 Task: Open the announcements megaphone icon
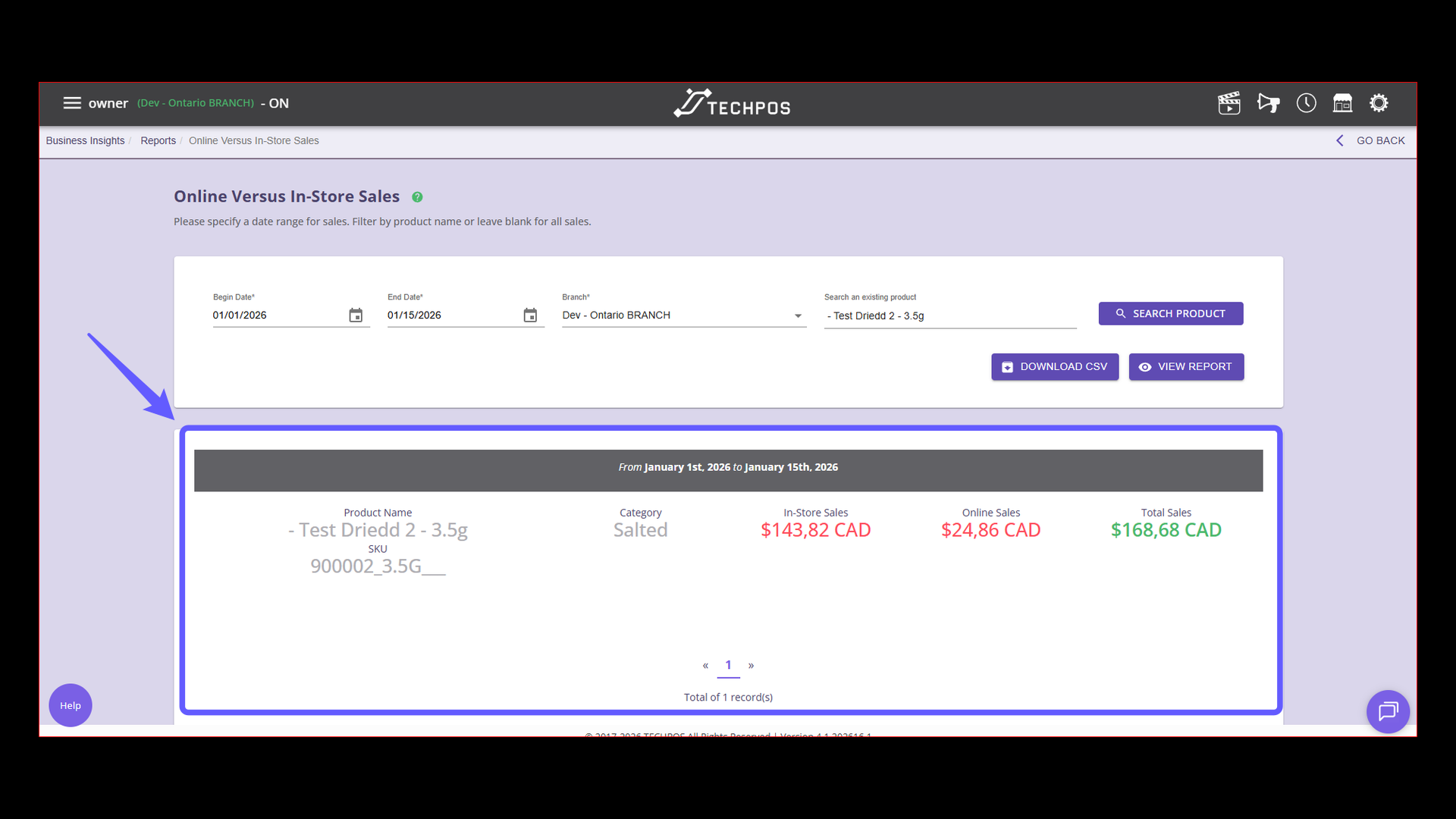click(1268, 103)
